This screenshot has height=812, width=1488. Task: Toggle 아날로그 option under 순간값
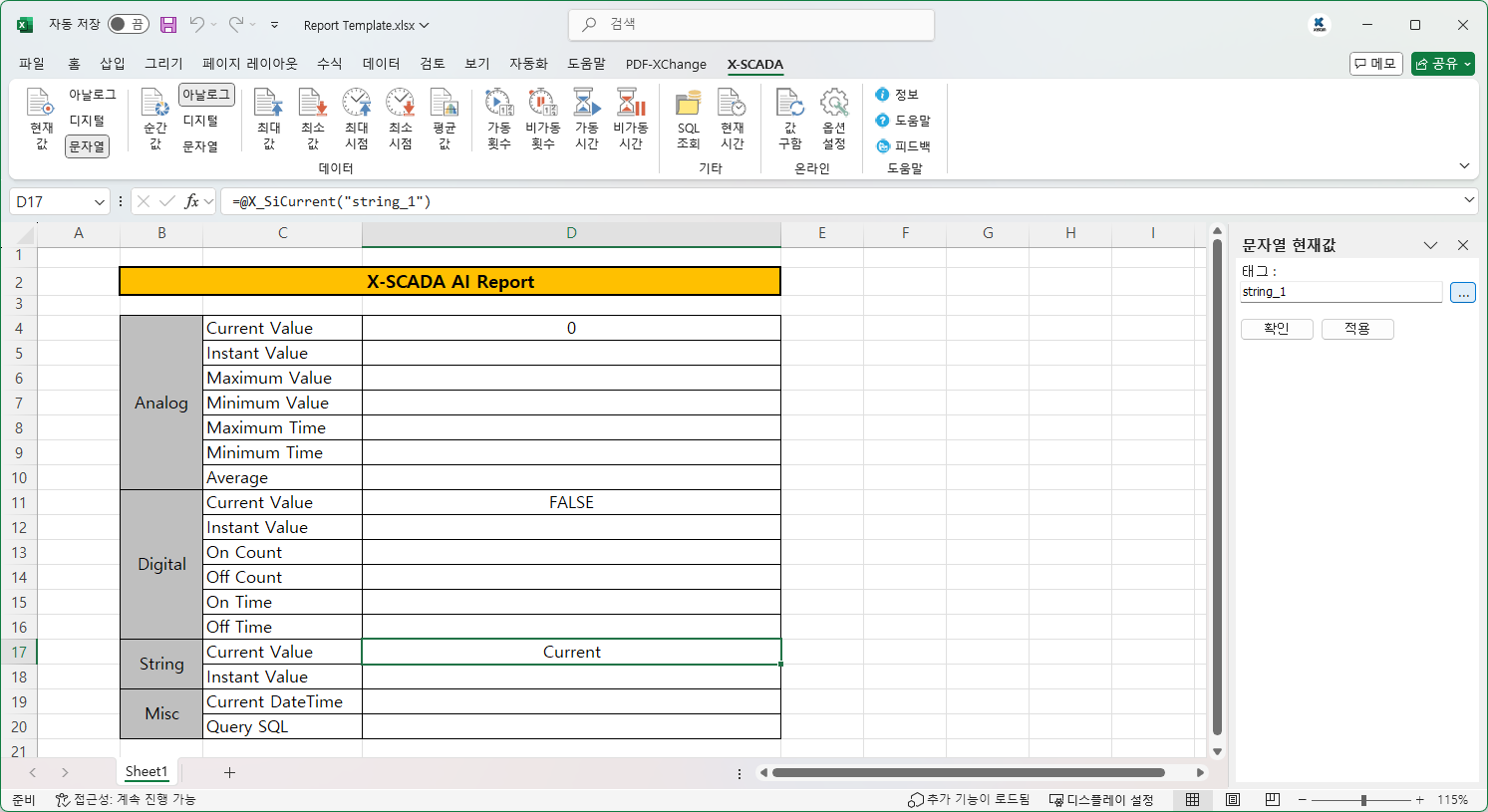206,95
